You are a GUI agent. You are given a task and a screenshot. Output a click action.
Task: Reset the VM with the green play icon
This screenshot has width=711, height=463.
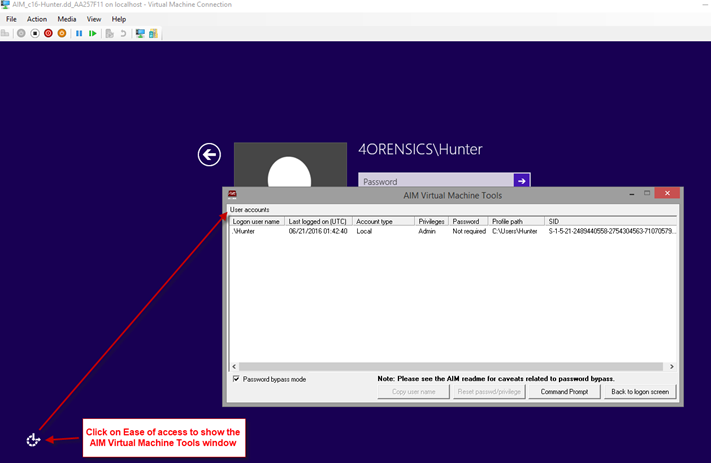click(93, 33)
